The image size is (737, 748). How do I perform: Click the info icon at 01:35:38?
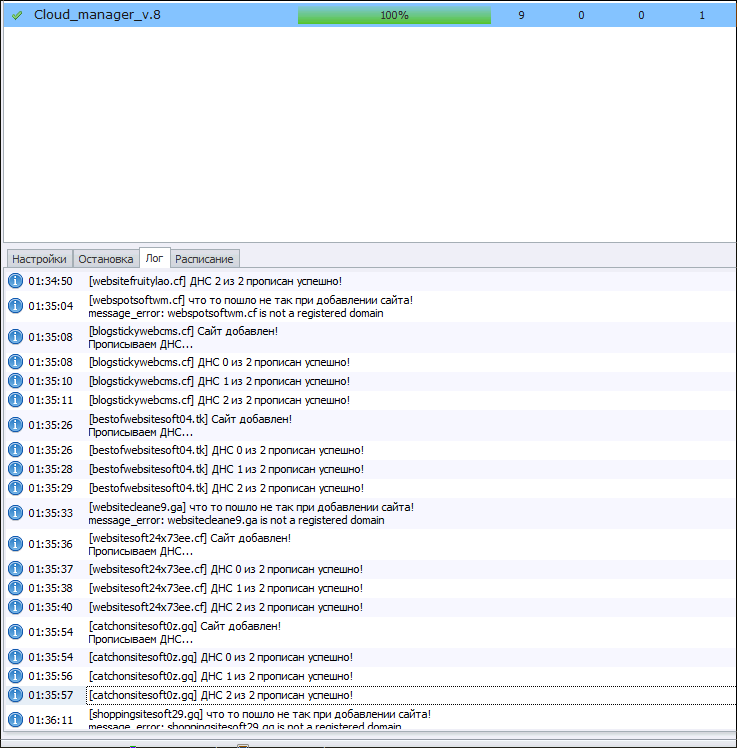15,588
